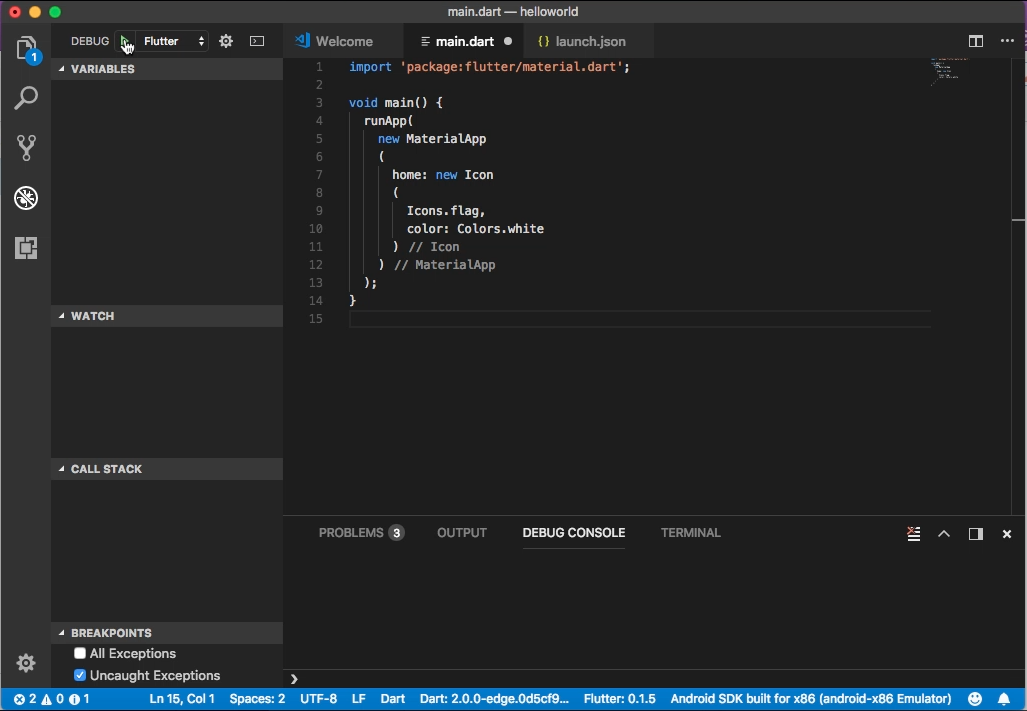This screenshot has height=711, width=1027.
Task: Close main.dart via unsaved dot
Action: 508,41
